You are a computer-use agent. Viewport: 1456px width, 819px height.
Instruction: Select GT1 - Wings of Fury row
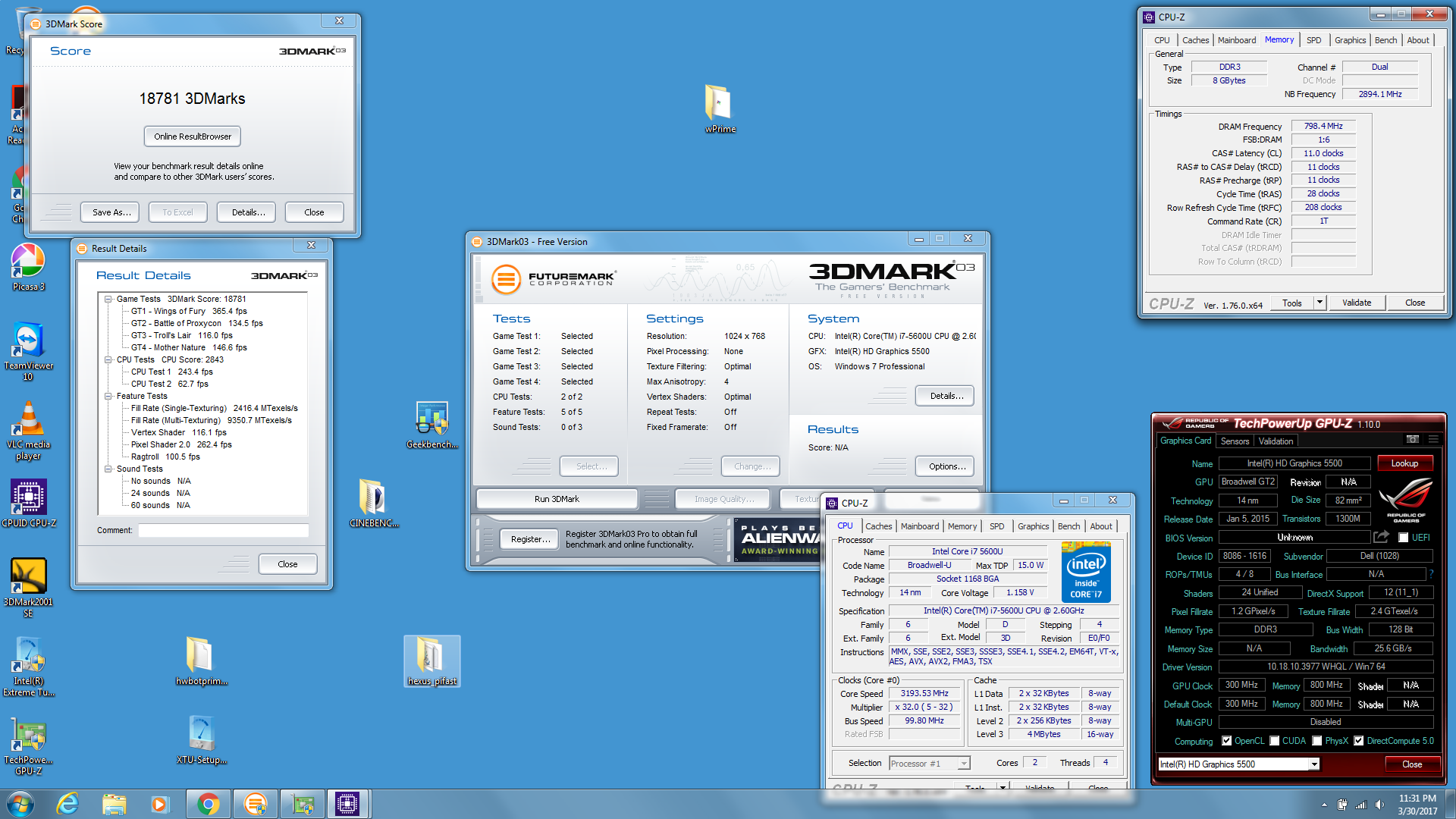coord(189,311)
